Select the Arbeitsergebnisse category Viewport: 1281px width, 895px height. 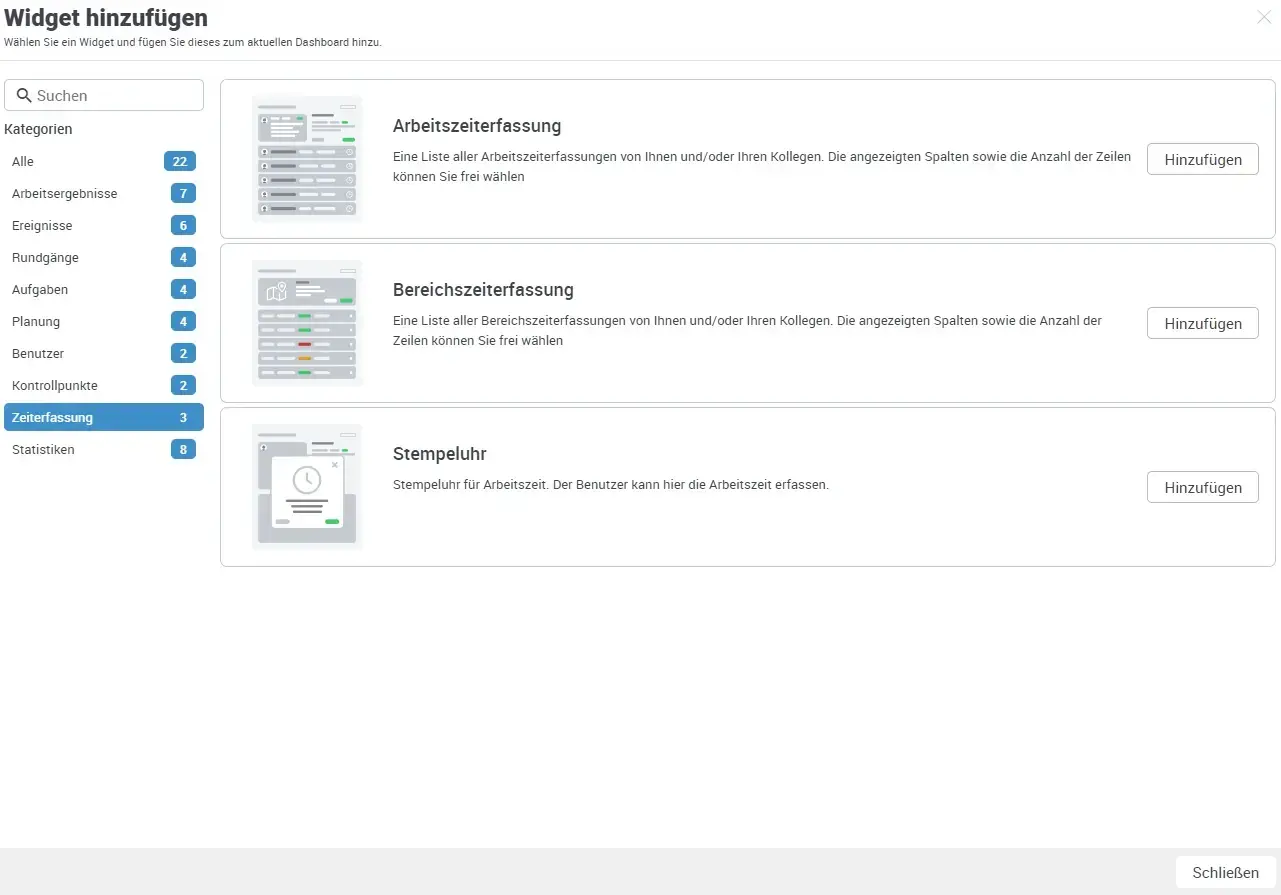62,193
